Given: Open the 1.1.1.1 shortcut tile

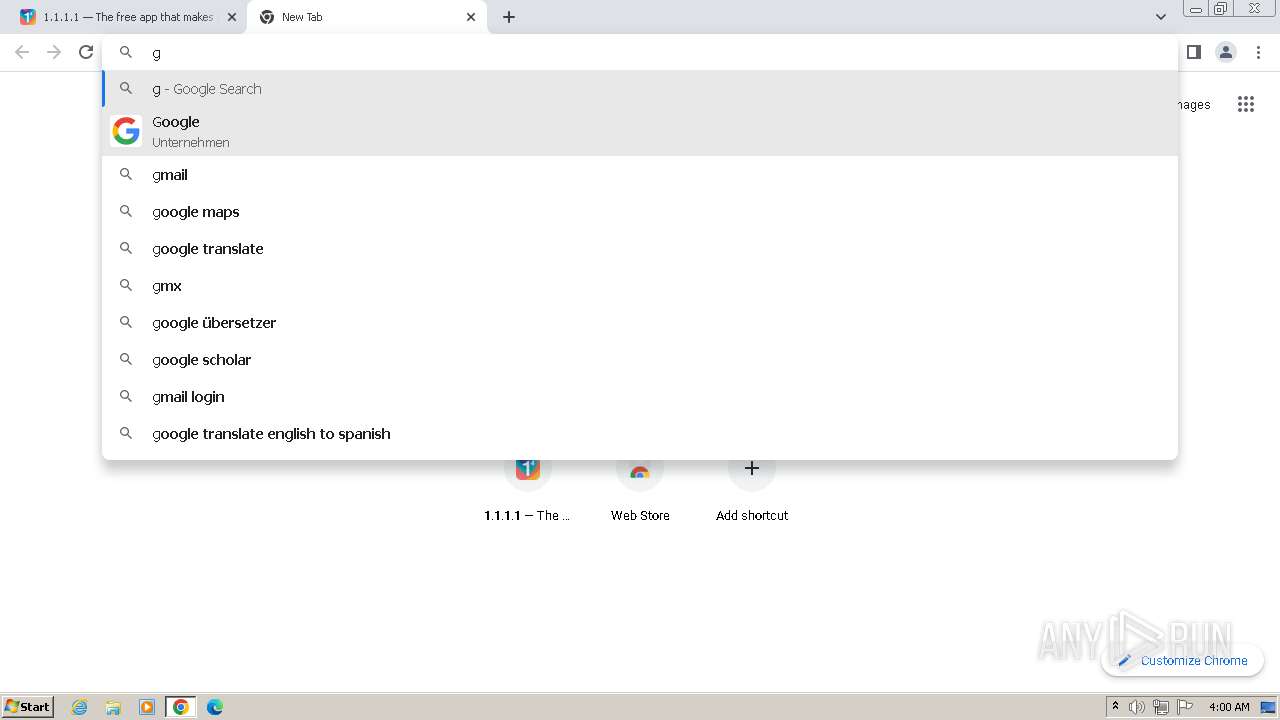Looking at the screenshot, I should click(528, 490).
